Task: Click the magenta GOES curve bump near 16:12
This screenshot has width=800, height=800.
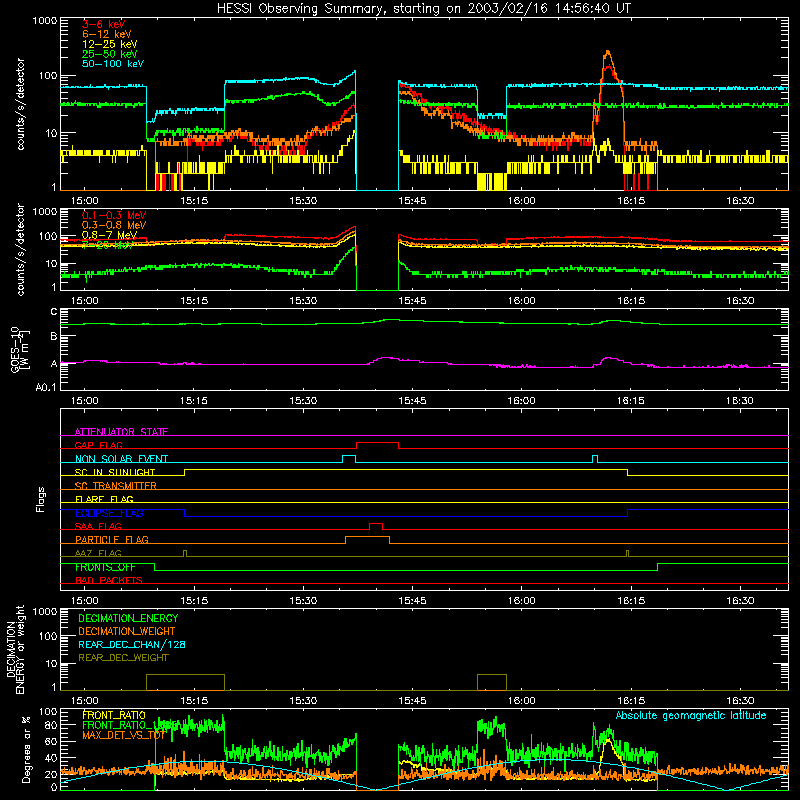Action: pyautogui.click(x=608, y=359)
